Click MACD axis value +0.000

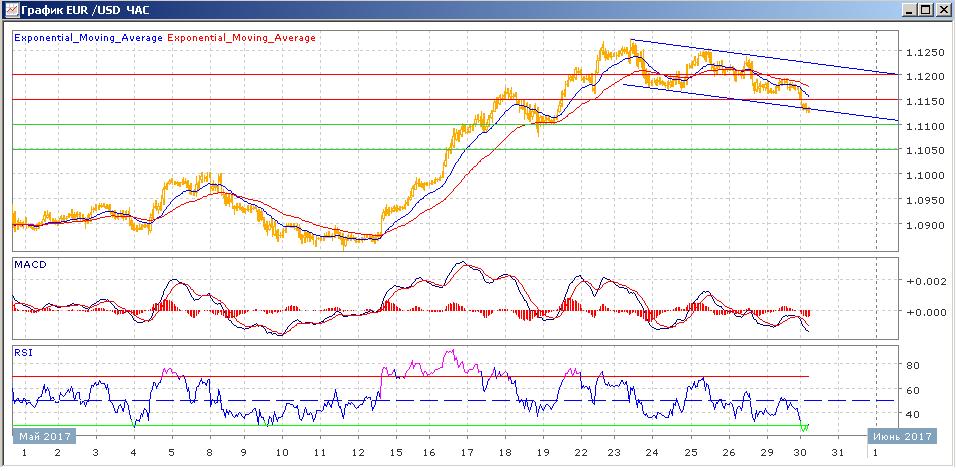click(926, 312)
